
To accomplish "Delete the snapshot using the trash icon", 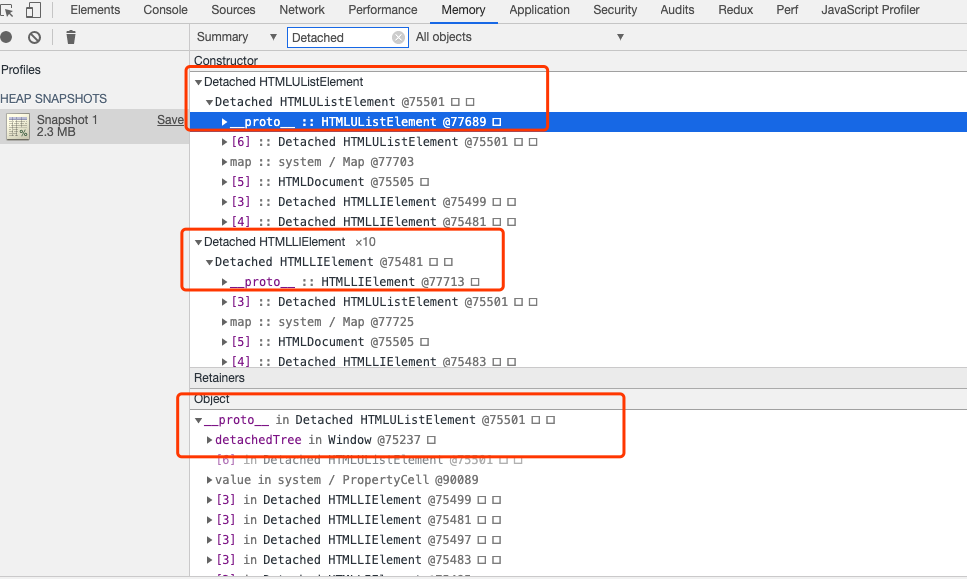I will [x=69, y=37].
